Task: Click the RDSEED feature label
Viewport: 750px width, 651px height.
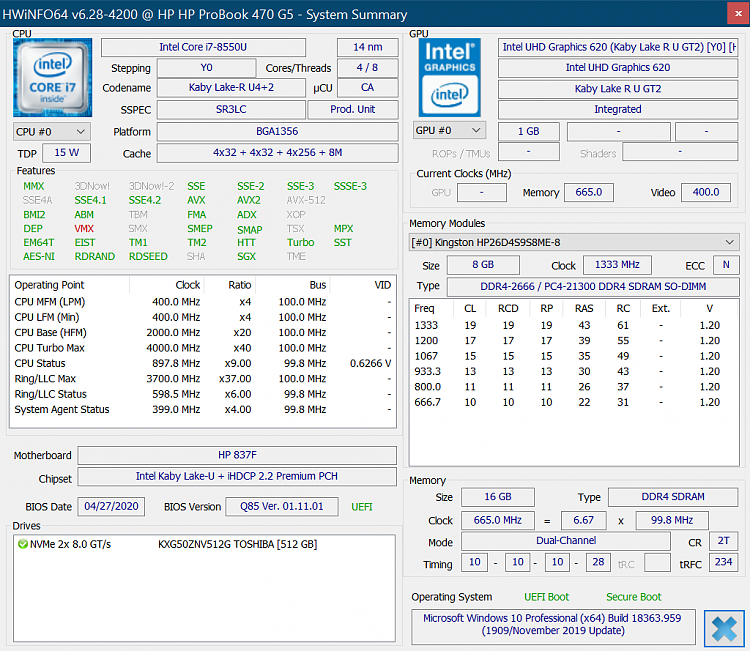Action: point(148,256)
